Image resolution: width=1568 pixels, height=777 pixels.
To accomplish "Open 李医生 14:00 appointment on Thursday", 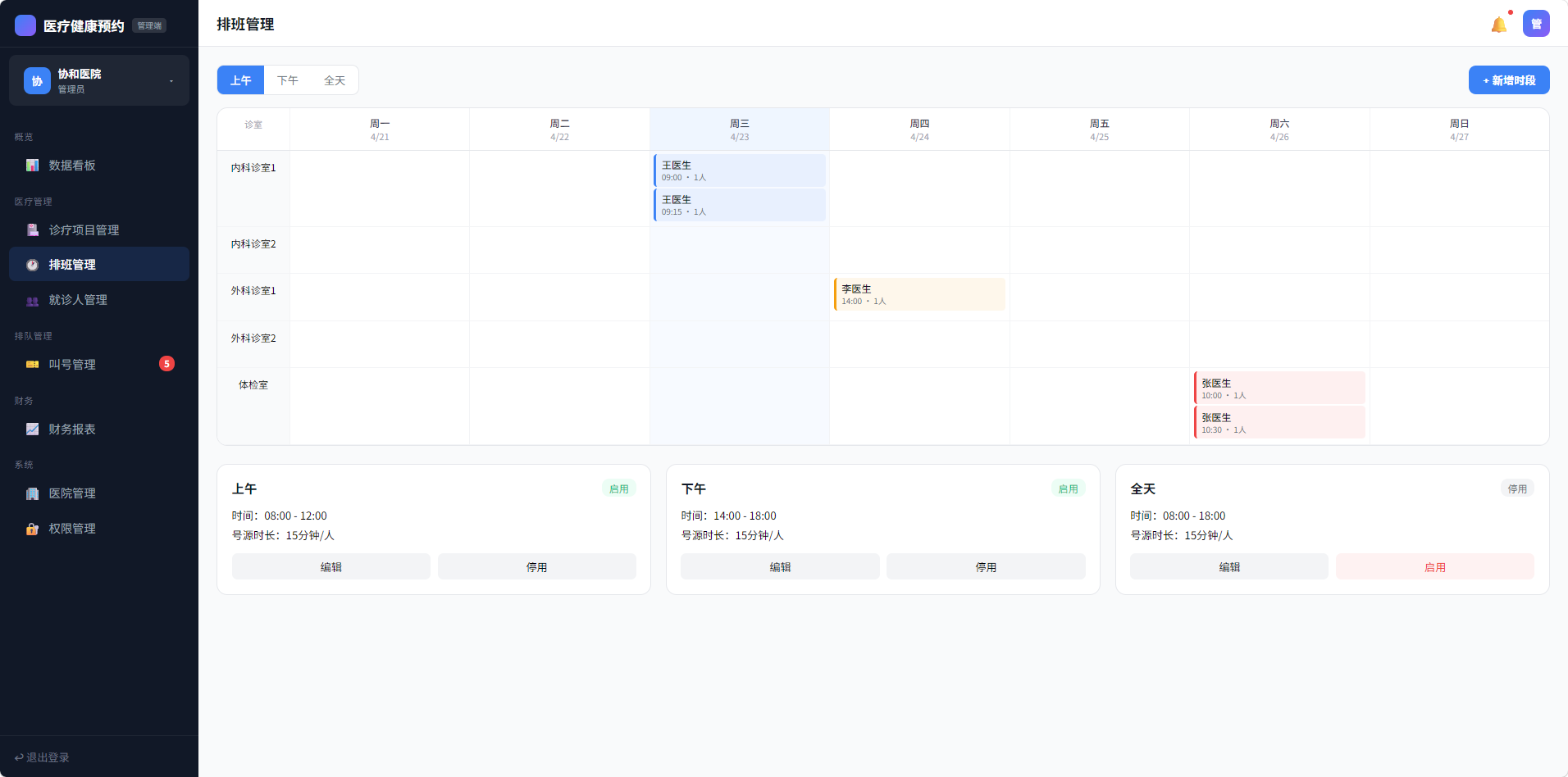I will pos(918,294).
